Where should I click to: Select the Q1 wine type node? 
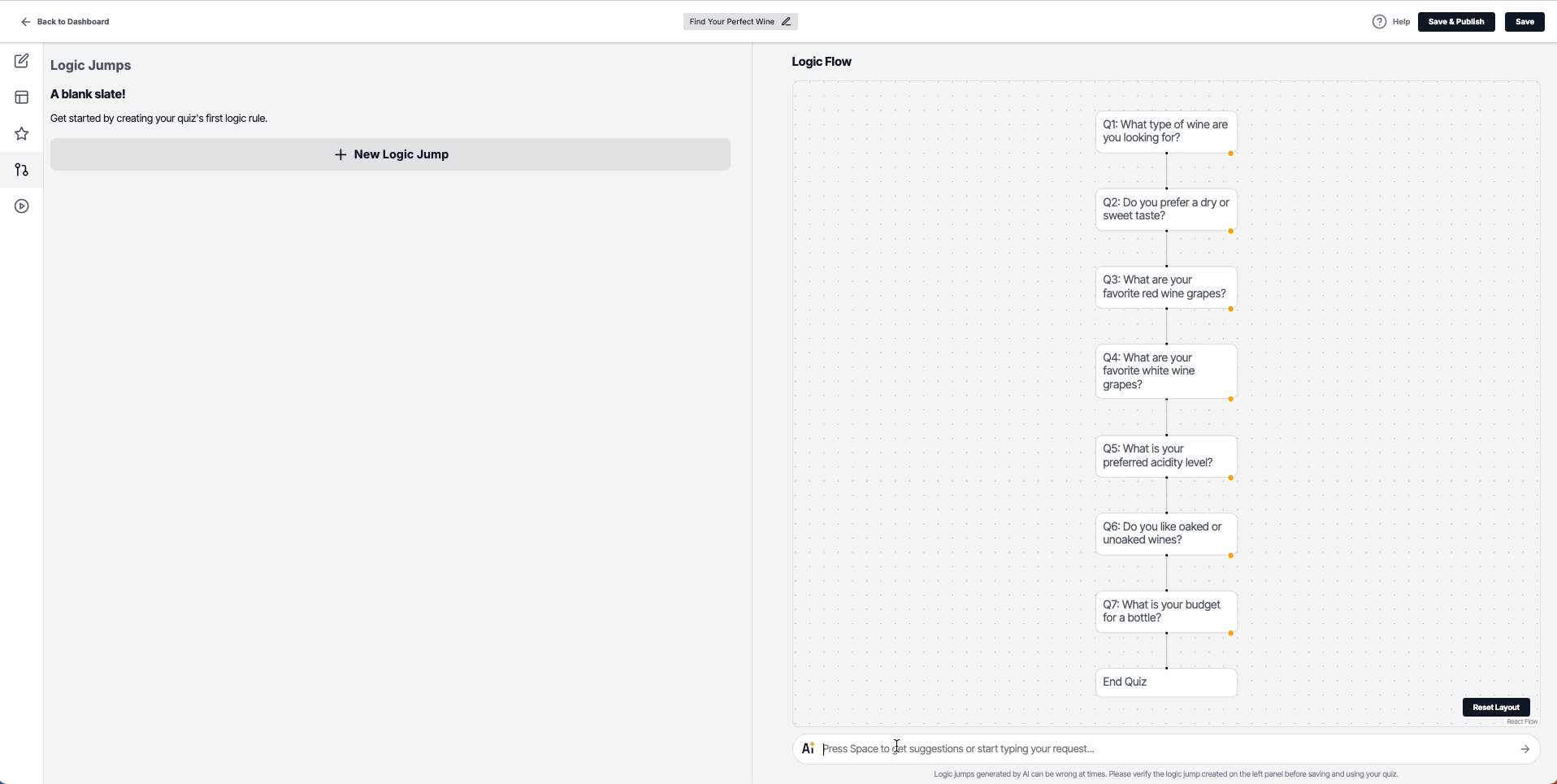1166,132
